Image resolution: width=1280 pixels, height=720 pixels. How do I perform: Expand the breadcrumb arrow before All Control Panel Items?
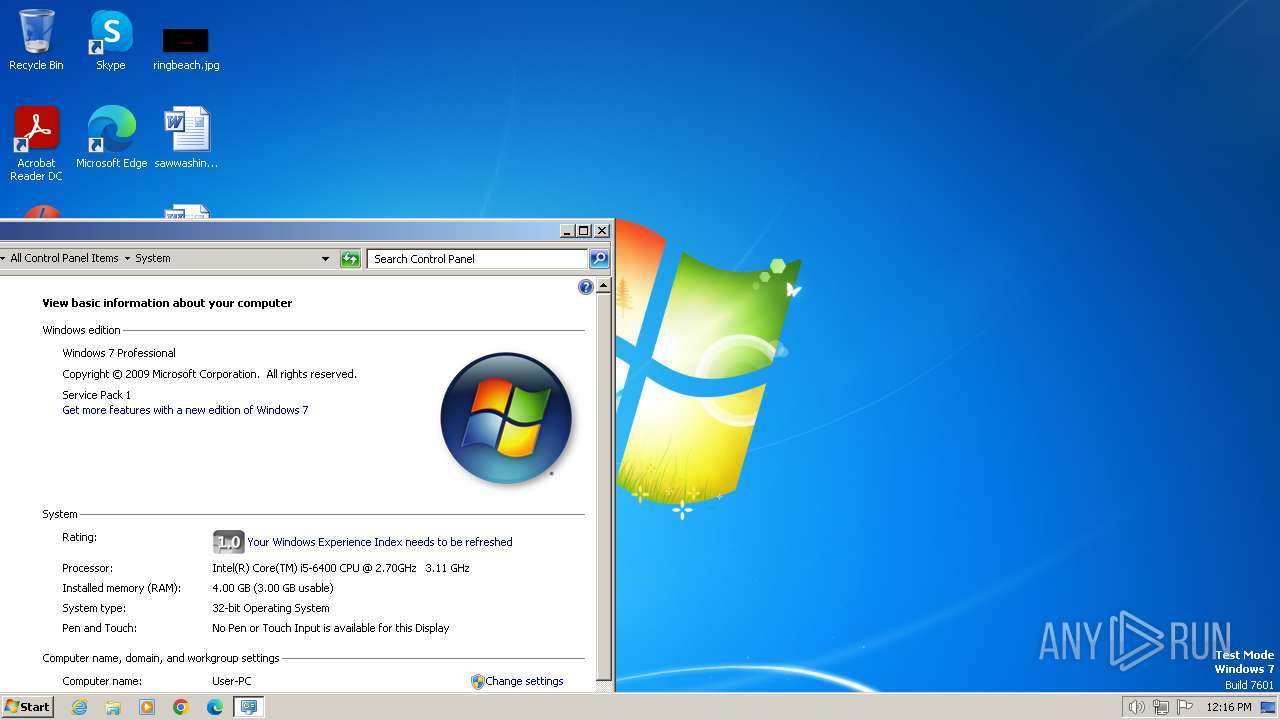pyautogui.click(x=3, y=258)
